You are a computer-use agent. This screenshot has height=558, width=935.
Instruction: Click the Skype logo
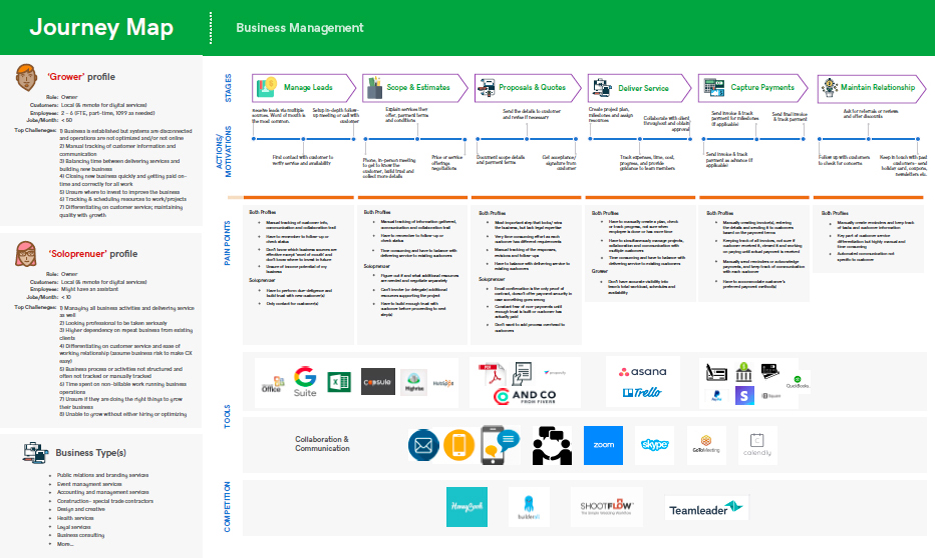655,445
